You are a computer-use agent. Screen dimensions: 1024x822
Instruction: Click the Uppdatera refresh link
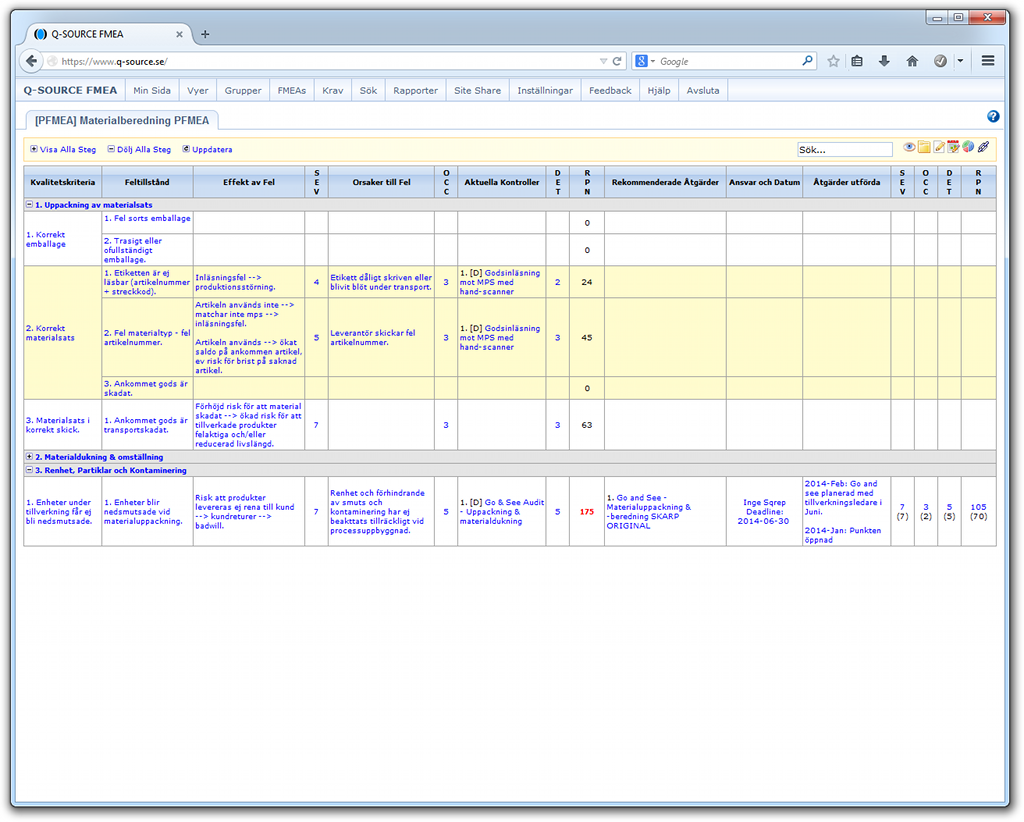[x=207, y=150]
